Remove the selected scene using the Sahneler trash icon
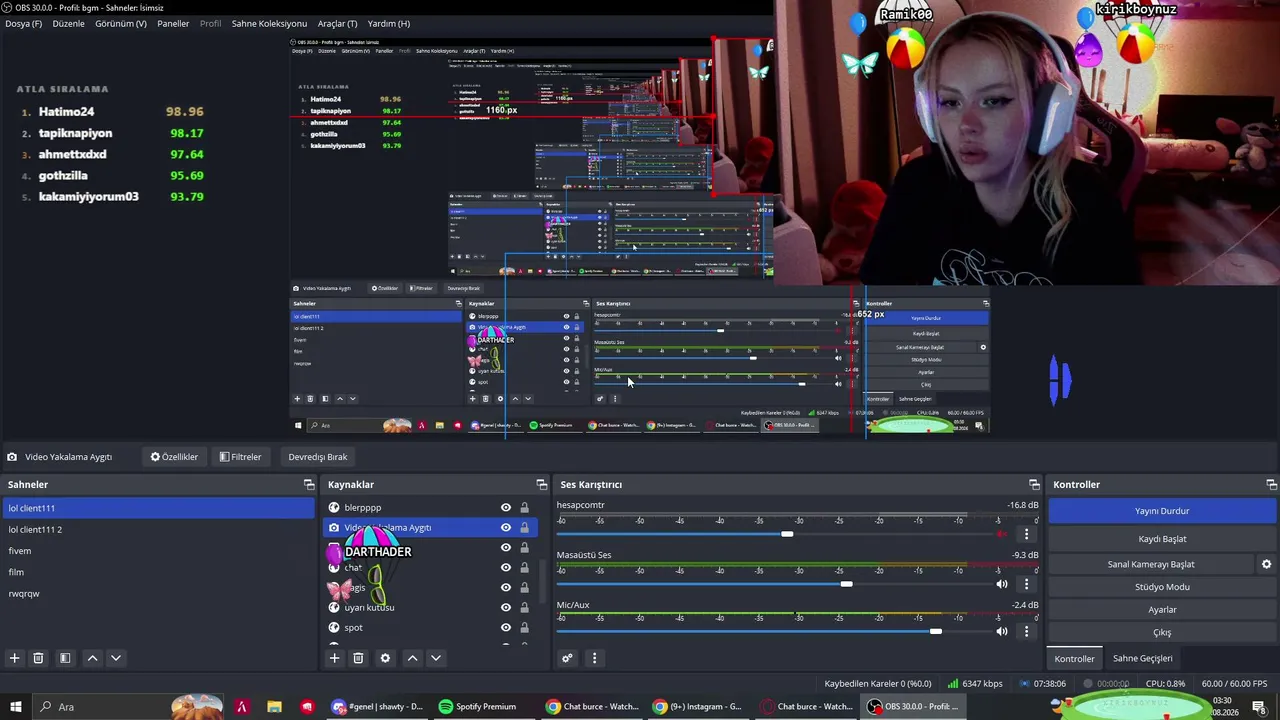This screenshot has height=720, width=1280. point(38,658)
